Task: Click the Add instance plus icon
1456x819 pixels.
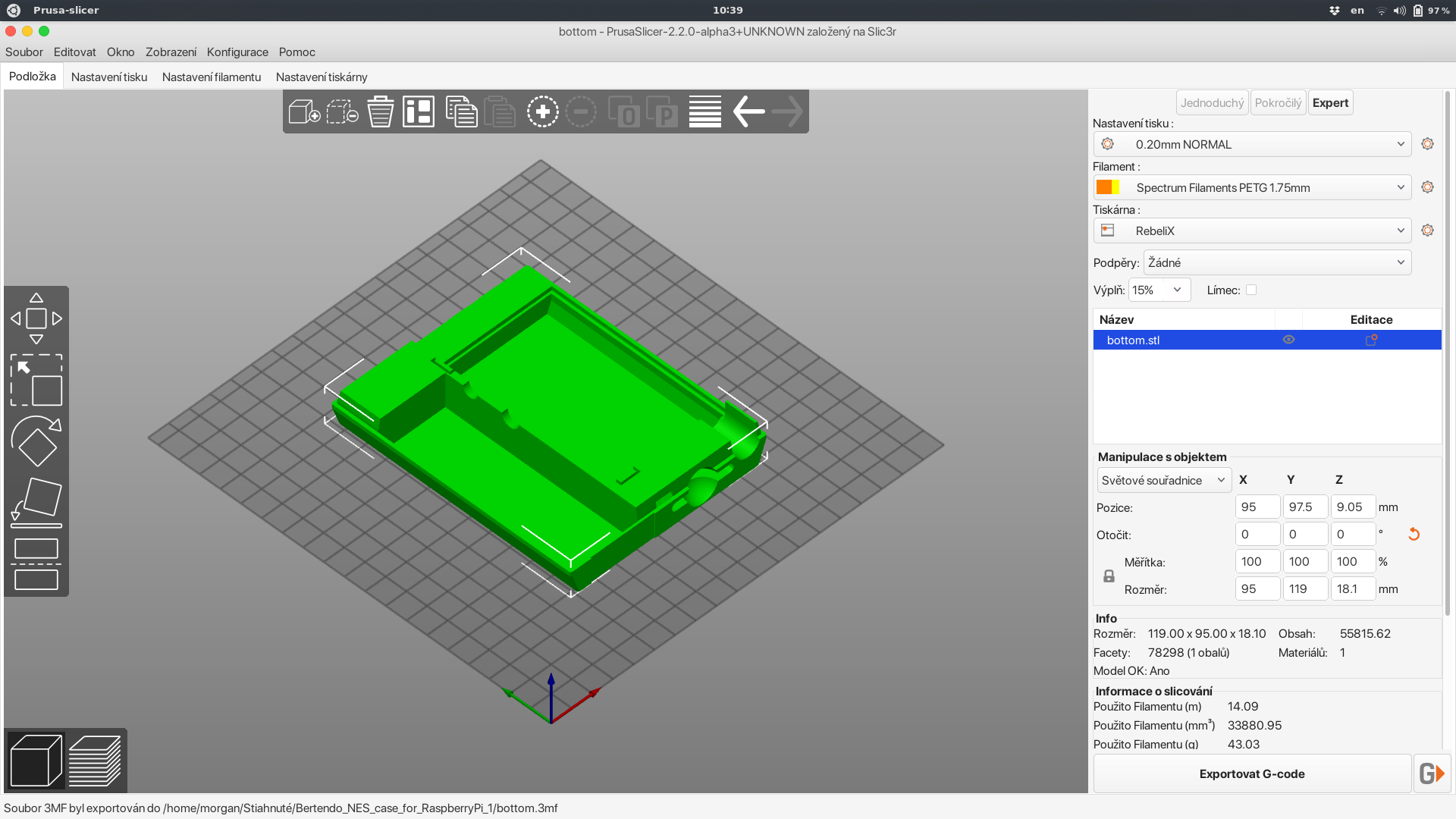Action: tap(542, 112)
